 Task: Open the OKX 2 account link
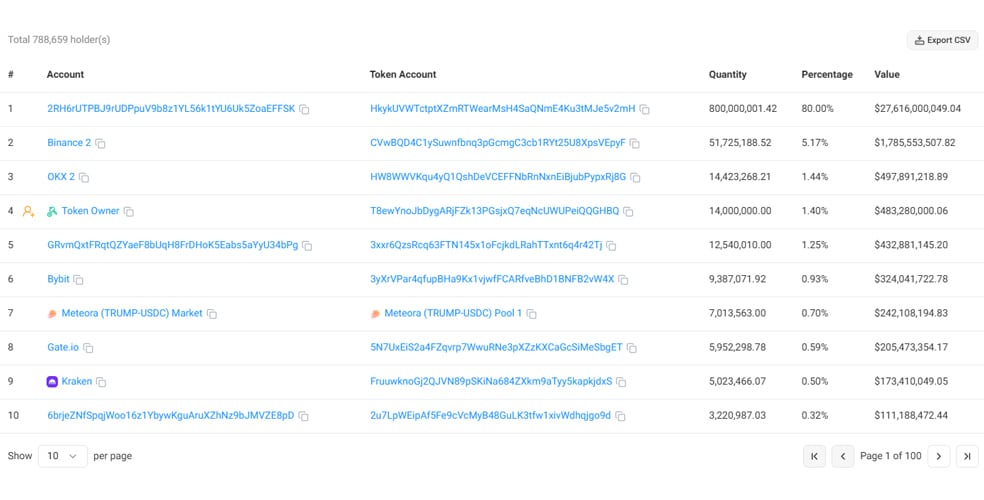coord(61,177)
